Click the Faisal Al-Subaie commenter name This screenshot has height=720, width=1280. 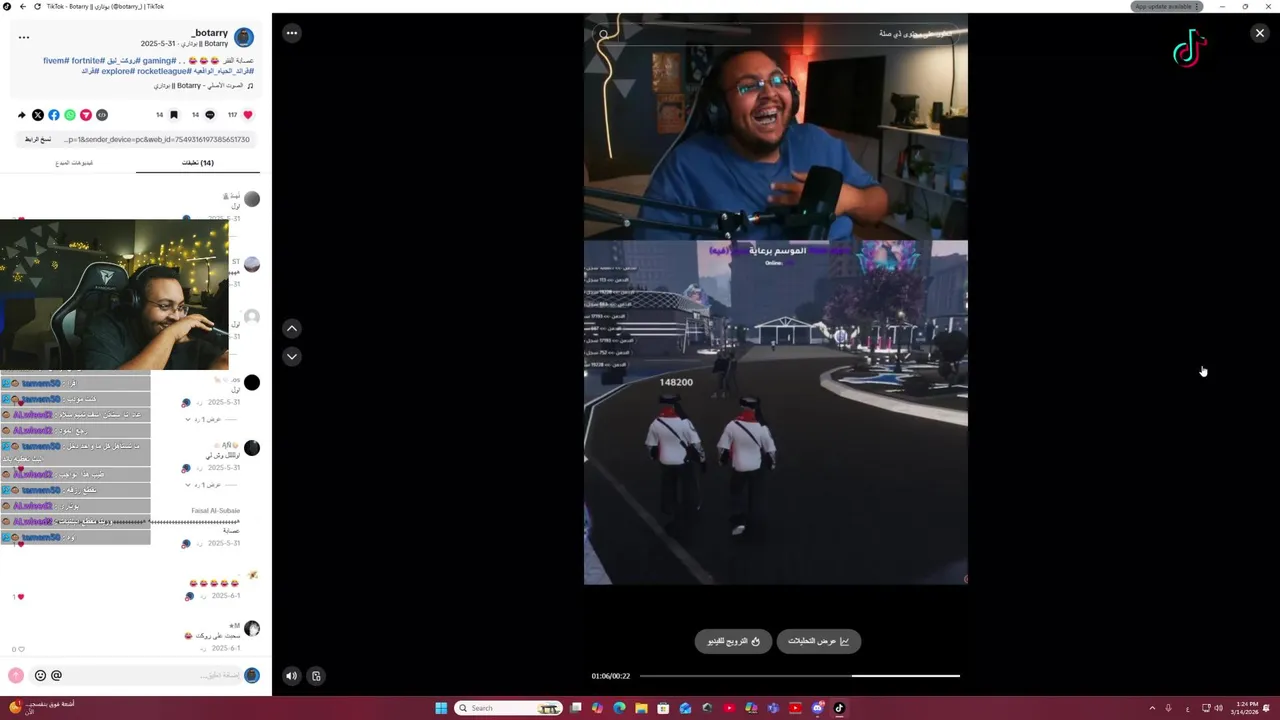click(x=215, y=511)
